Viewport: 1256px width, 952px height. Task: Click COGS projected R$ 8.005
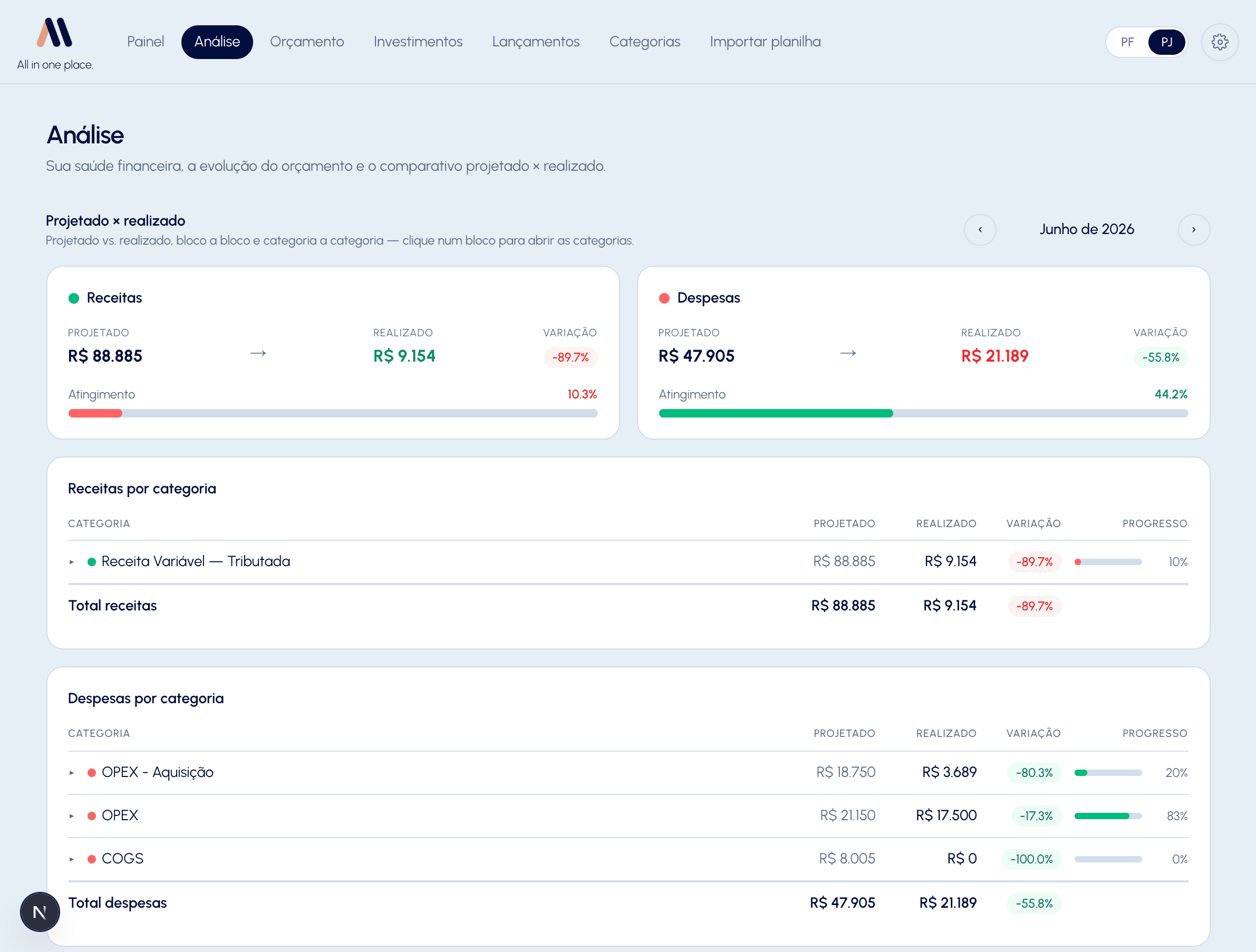(847, 858)
